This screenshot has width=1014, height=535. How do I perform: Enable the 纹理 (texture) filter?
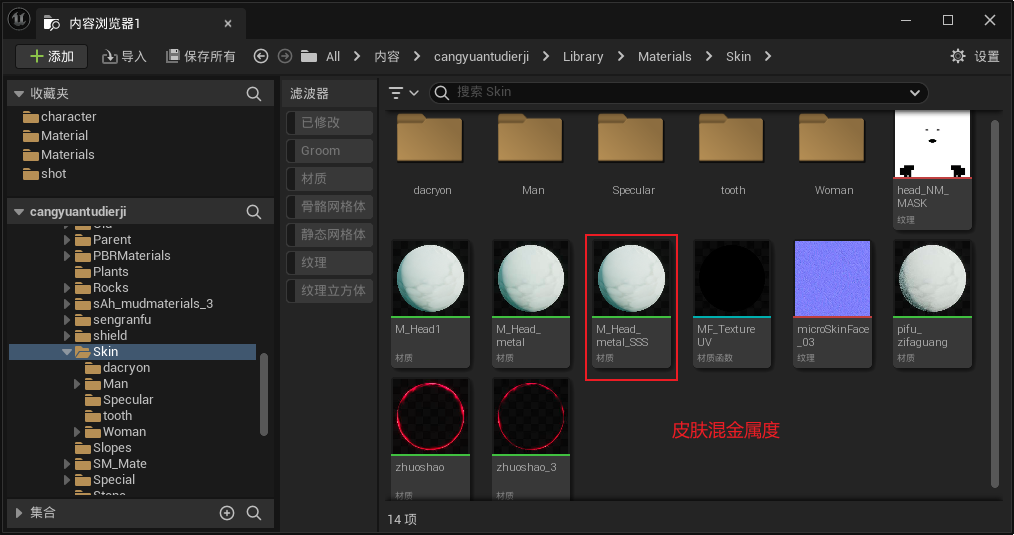pos(326,263)
